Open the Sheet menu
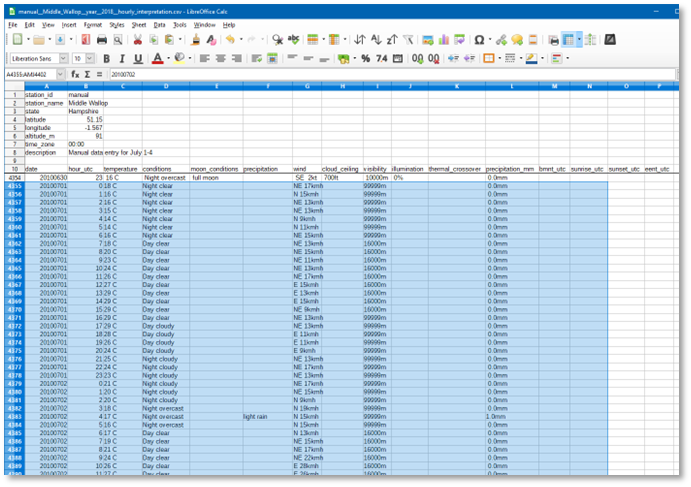Image resolution: width=691 pixels, height=487 pixels. click(x=138, y=24)
